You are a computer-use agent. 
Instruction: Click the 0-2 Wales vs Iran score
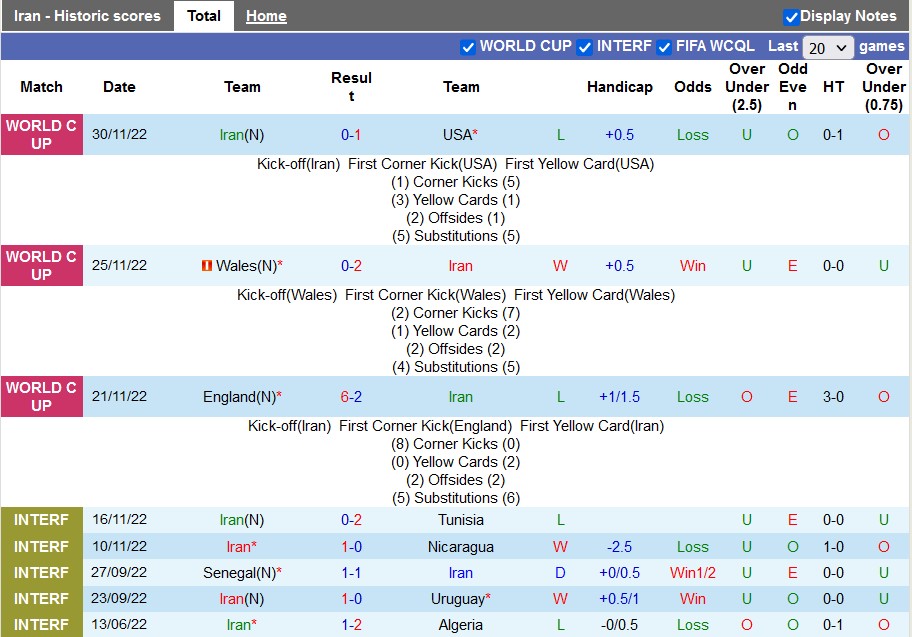(351, 266)
